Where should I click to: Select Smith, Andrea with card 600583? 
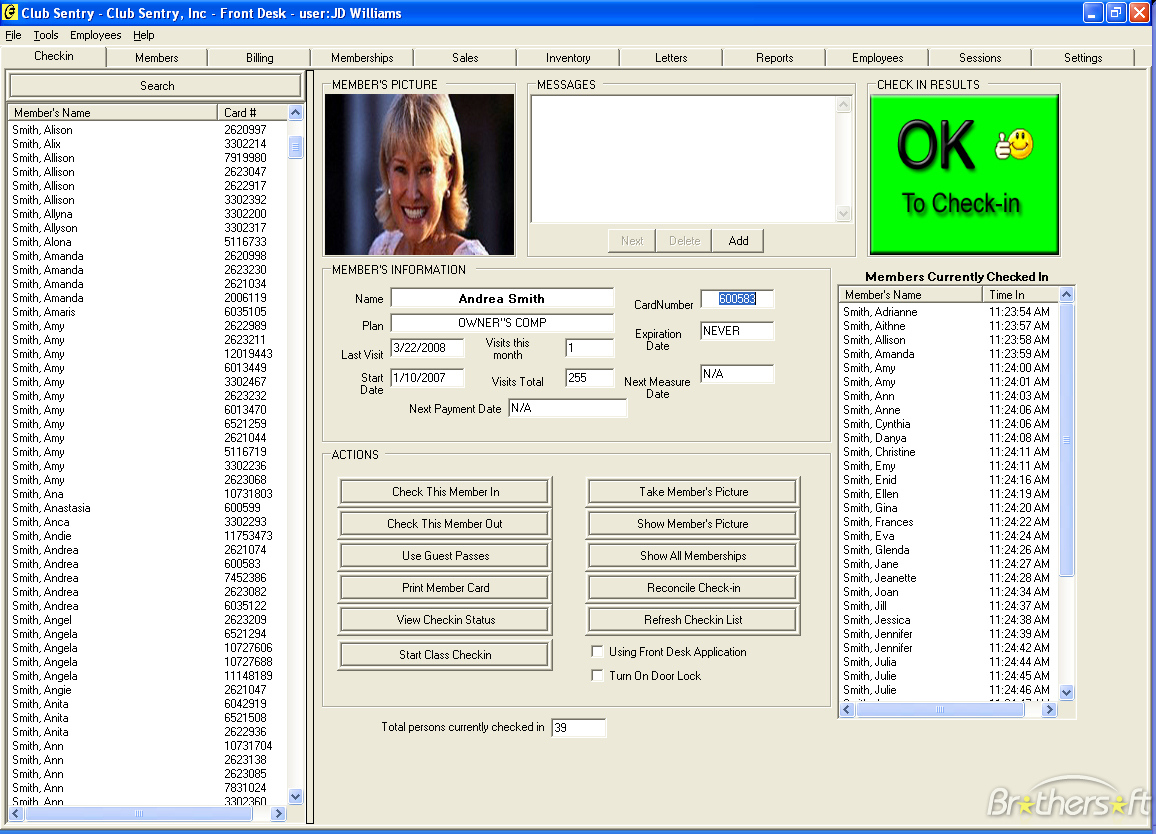(x=147, y=564)
